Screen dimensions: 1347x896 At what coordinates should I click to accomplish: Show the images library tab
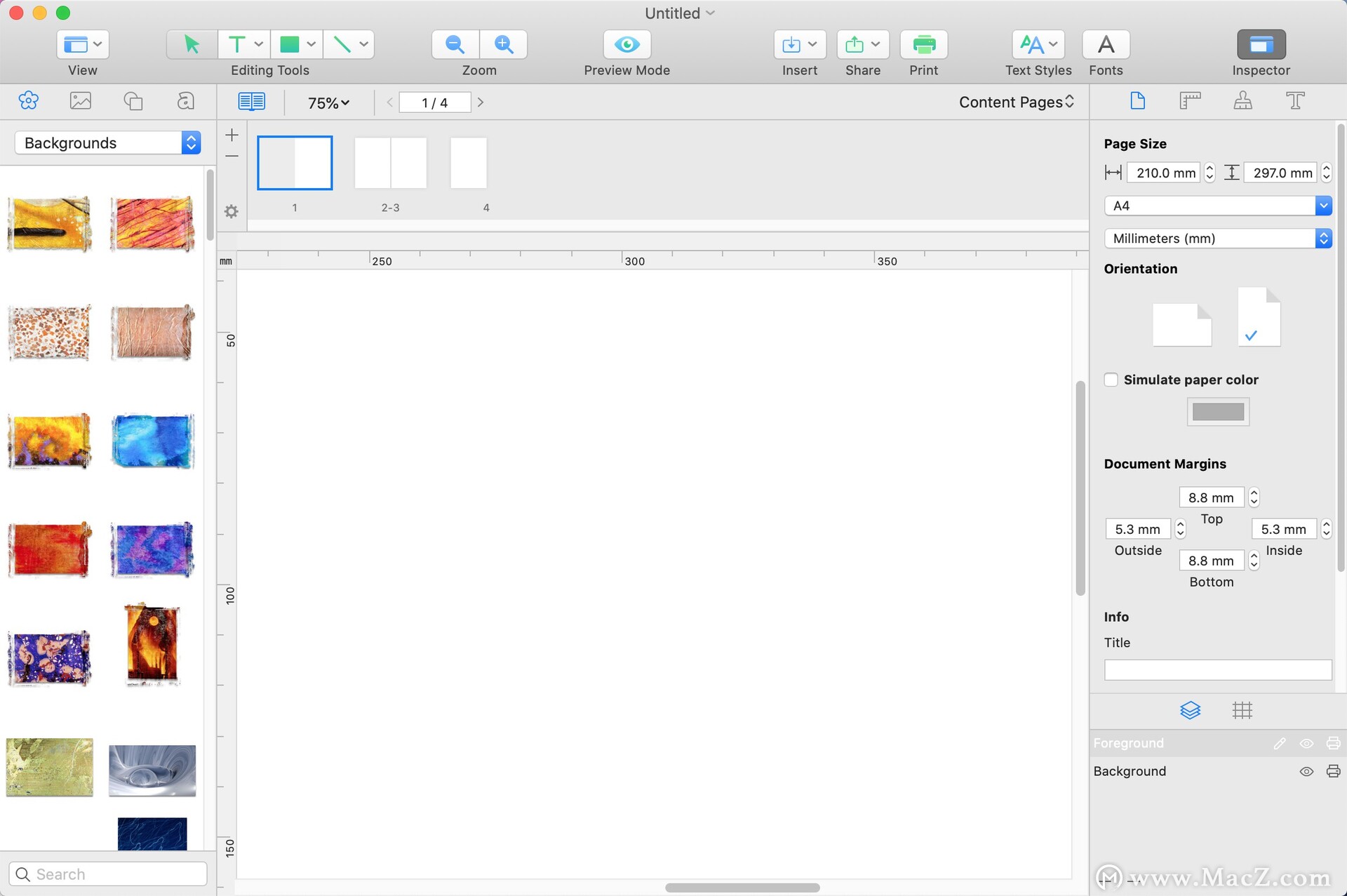click(x=81, y=101)
